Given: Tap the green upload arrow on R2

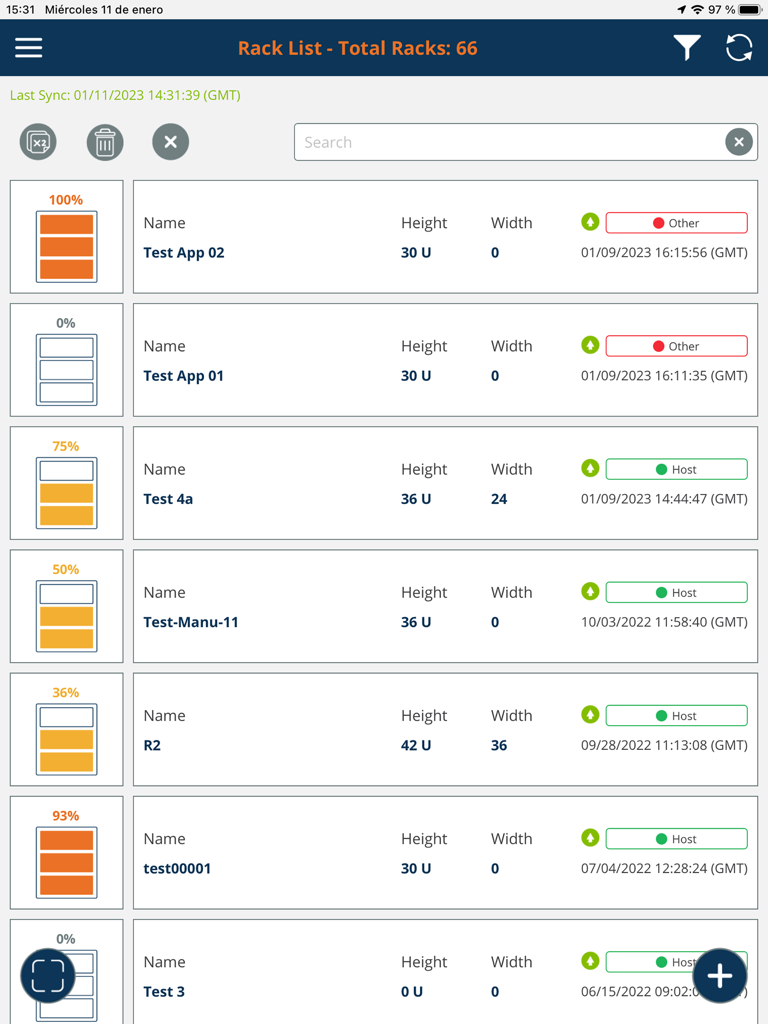Looking at the screenshot, I should pyautogui.click(x=590, y=715).
